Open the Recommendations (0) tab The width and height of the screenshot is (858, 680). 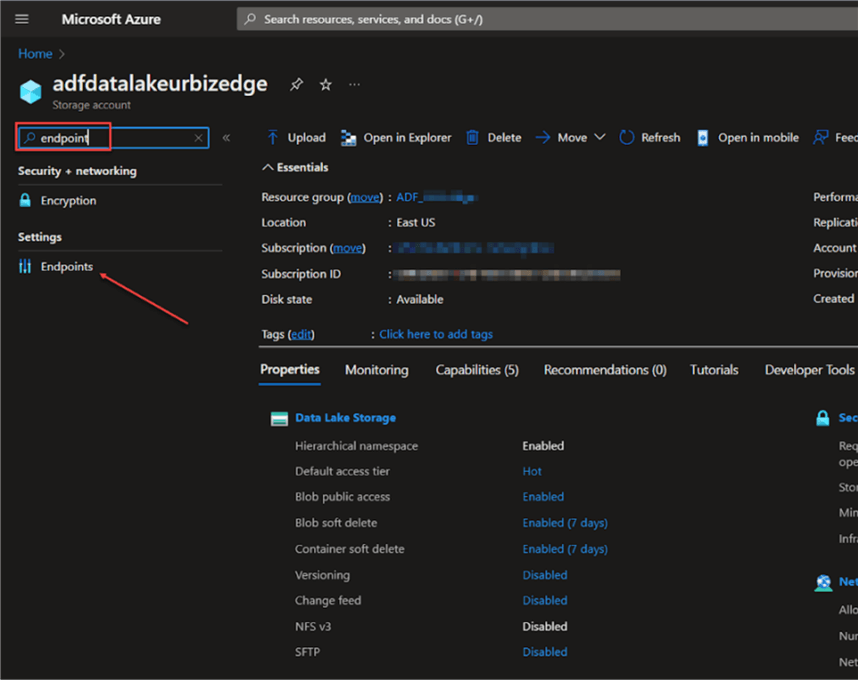pos(605,370)
